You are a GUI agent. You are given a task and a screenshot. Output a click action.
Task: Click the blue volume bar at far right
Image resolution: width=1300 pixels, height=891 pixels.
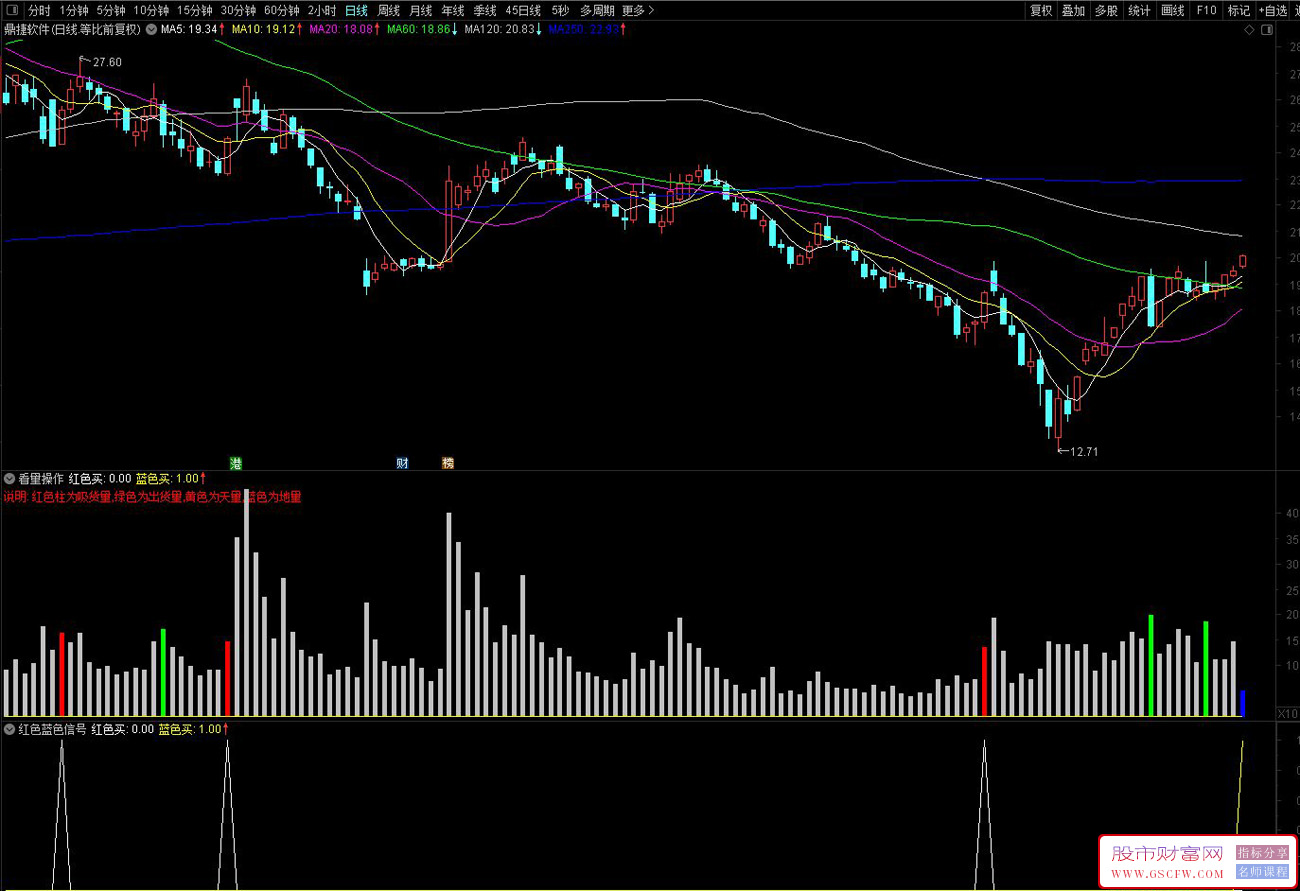(1243, 703)
